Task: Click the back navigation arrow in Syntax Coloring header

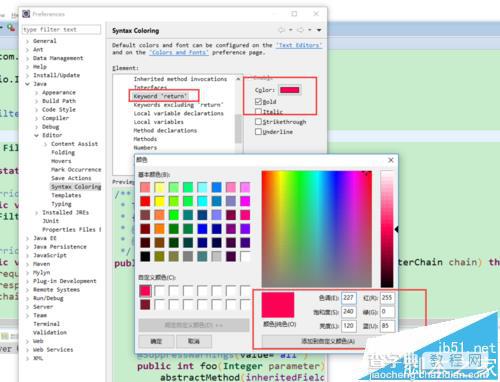Action: tap(282, 30)
